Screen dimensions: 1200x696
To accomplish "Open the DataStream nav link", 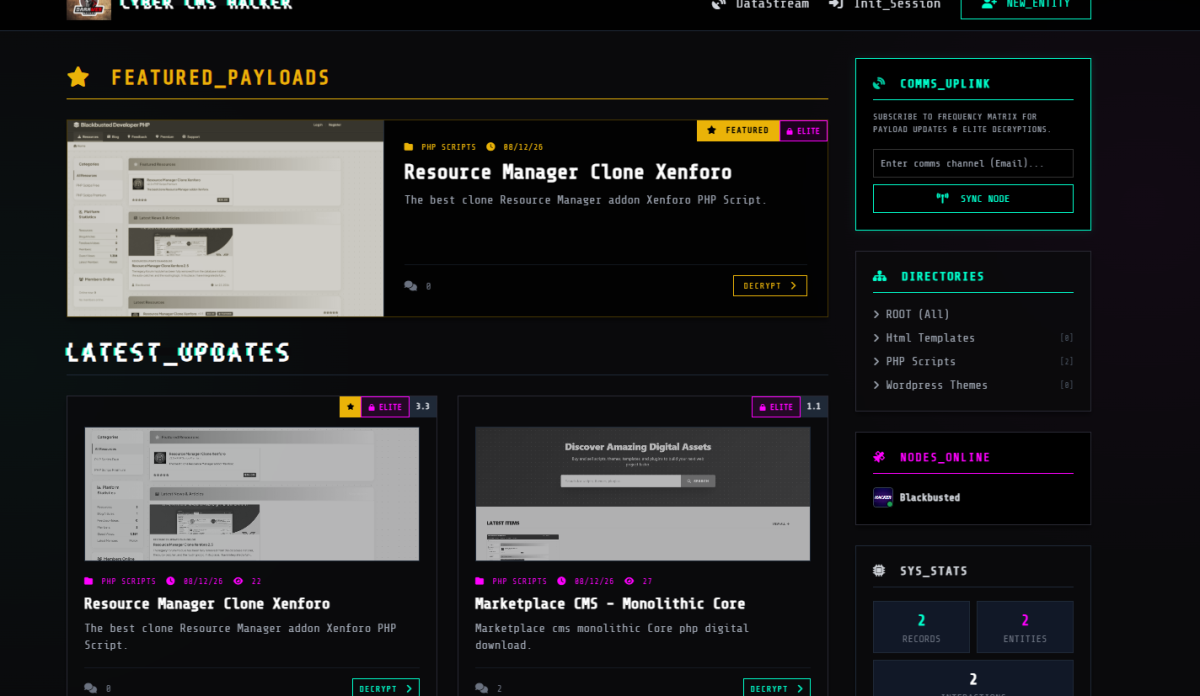I will click(x=760, y=4).
